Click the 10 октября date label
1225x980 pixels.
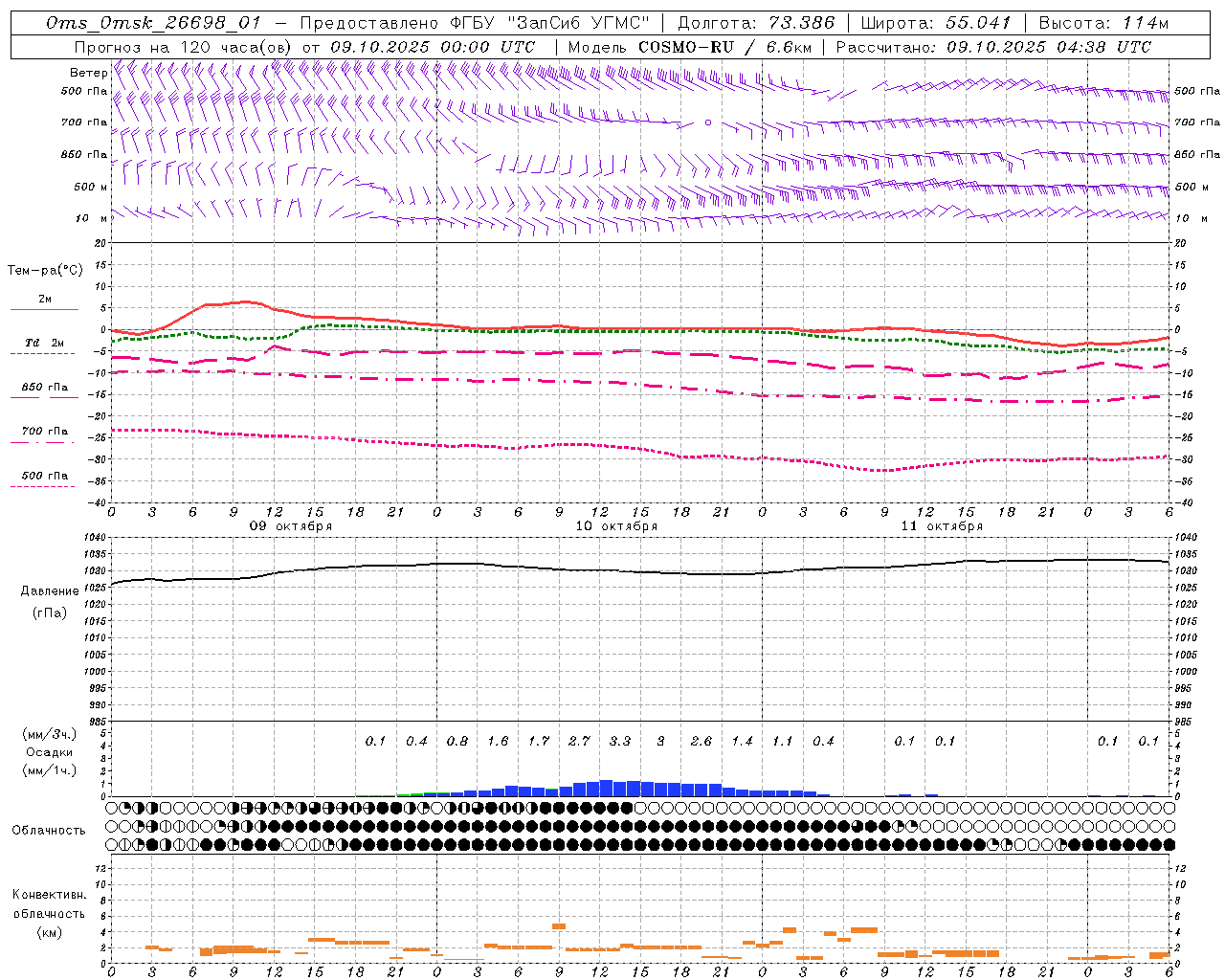click(616, 526)
